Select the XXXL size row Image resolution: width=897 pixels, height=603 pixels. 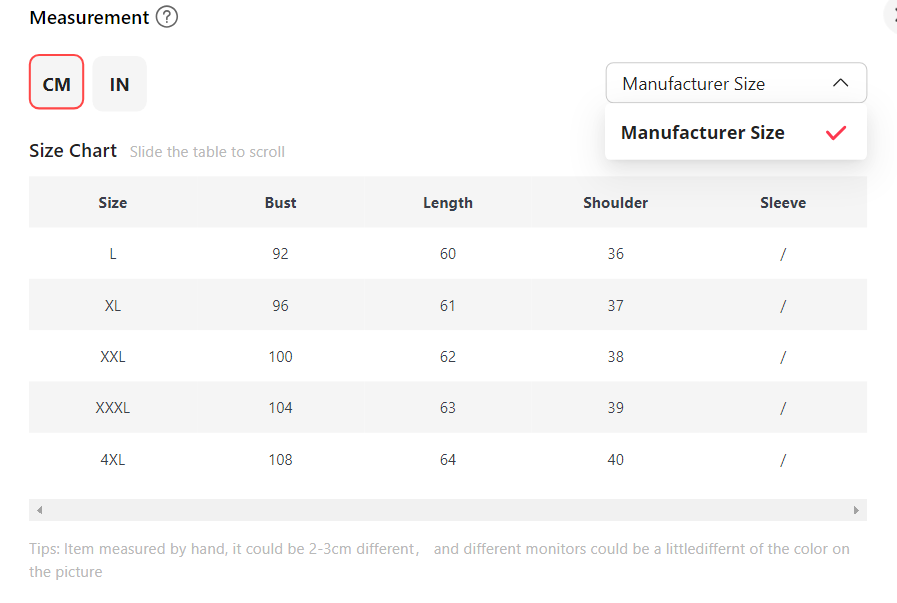click(113, 408)
